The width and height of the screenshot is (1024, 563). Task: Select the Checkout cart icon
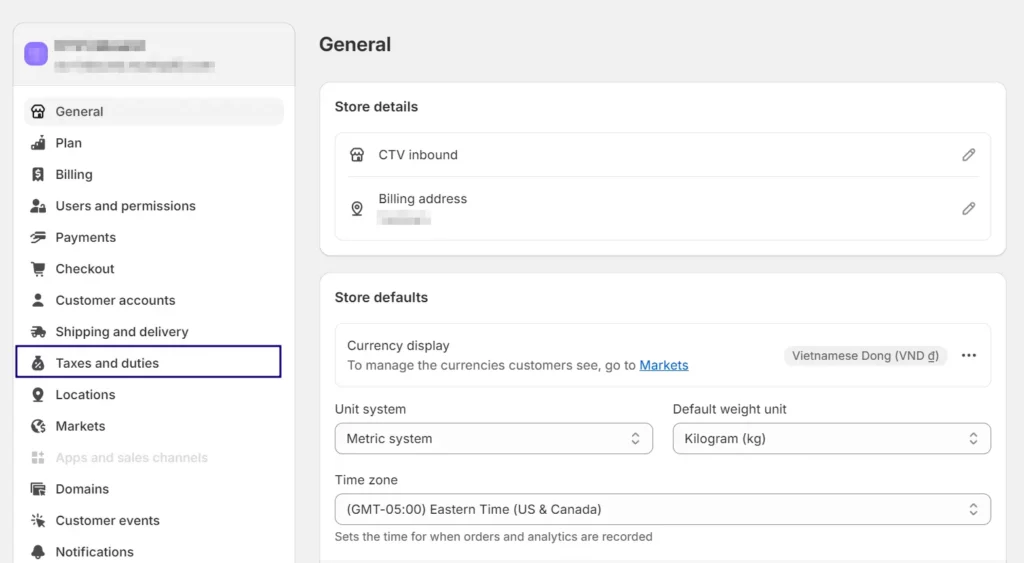[x=38, y=269]
